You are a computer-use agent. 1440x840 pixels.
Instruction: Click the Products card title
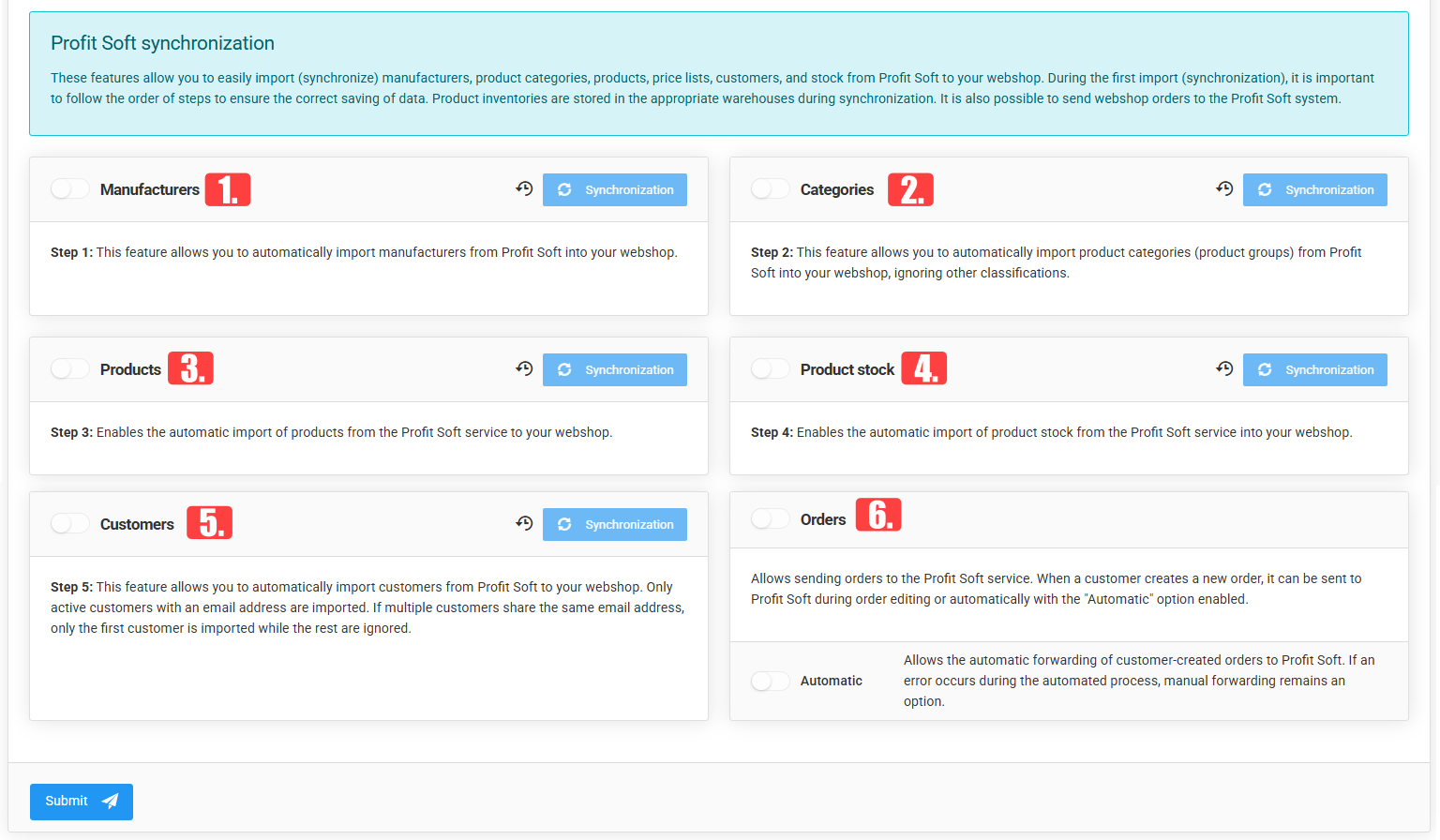[130, 369]
